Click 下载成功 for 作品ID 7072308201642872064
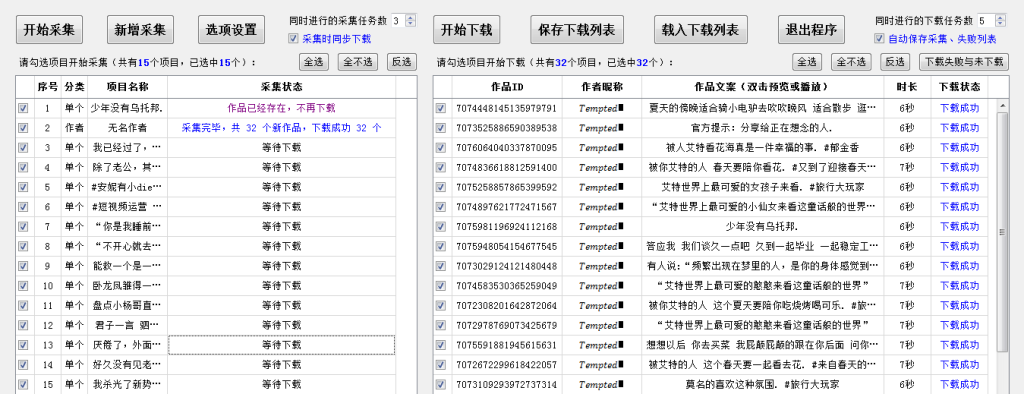This screenshot has height=394, width=1024. tap(959, 305)
